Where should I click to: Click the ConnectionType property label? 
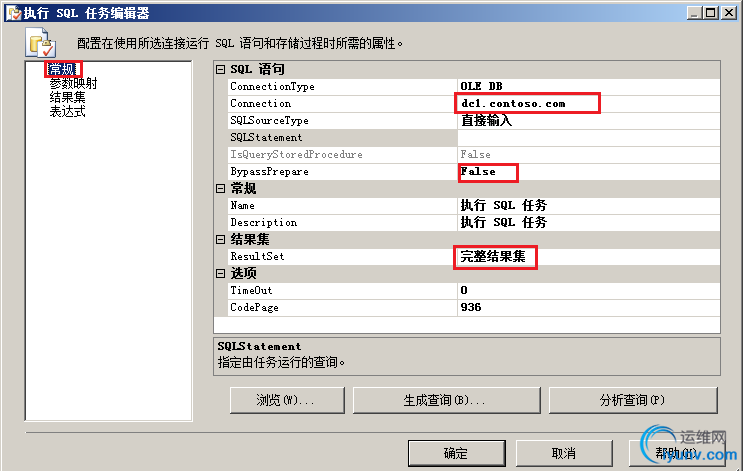coord(272,86)
